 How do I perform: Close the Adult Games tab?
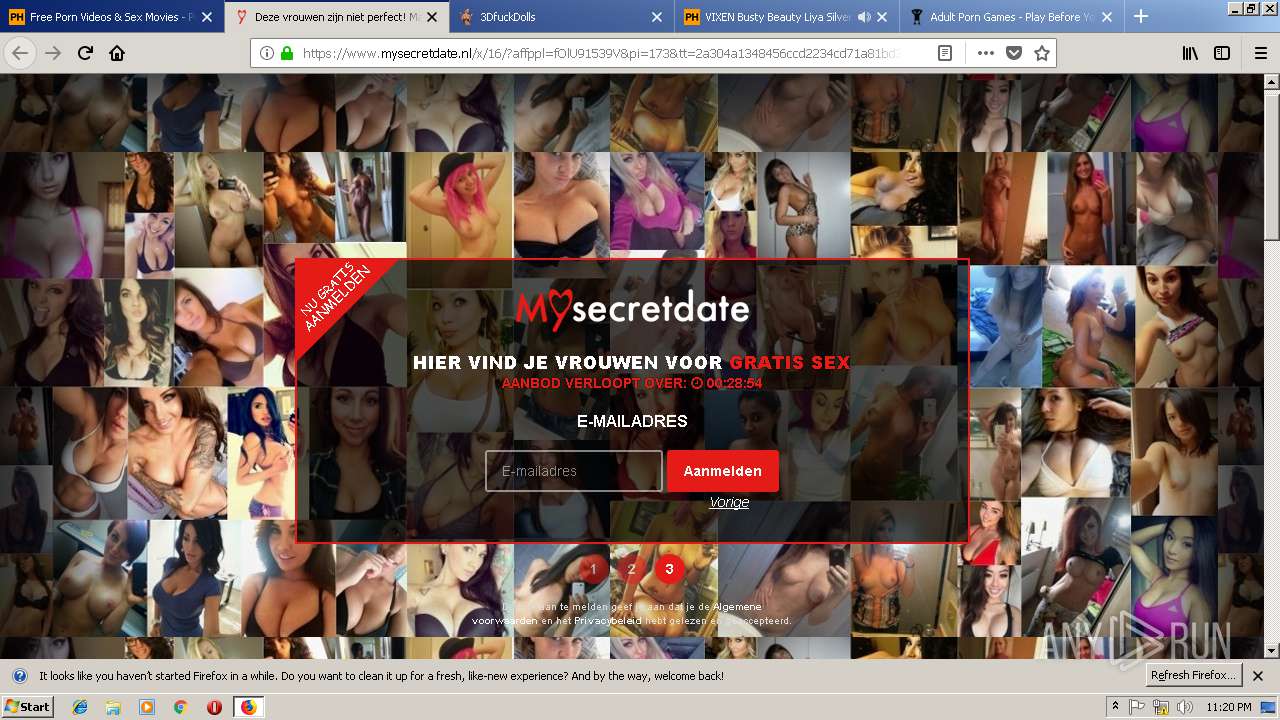tap(1109, 17)
